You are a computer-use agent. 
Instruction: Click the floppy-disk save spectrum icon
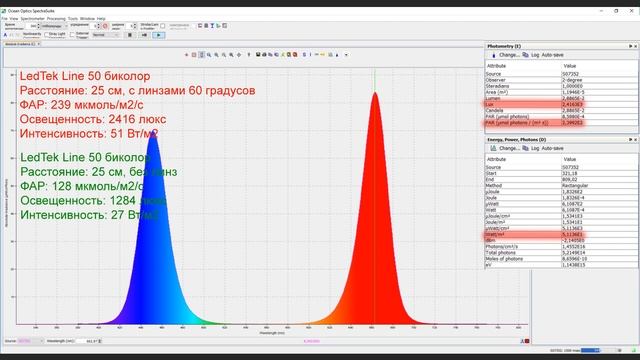[x=258, y=54]
